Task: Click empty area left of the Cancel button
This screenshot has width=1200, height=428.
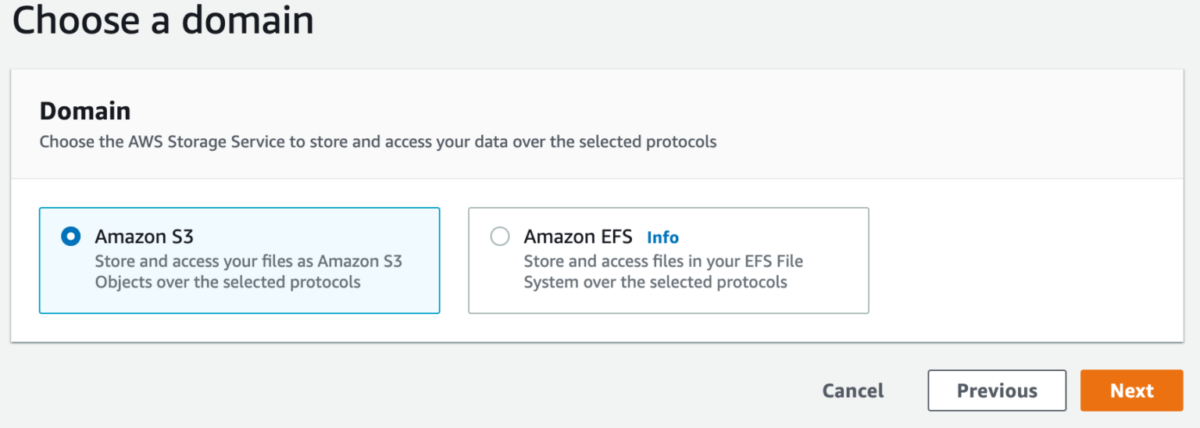Action: (x=500, y=391)
